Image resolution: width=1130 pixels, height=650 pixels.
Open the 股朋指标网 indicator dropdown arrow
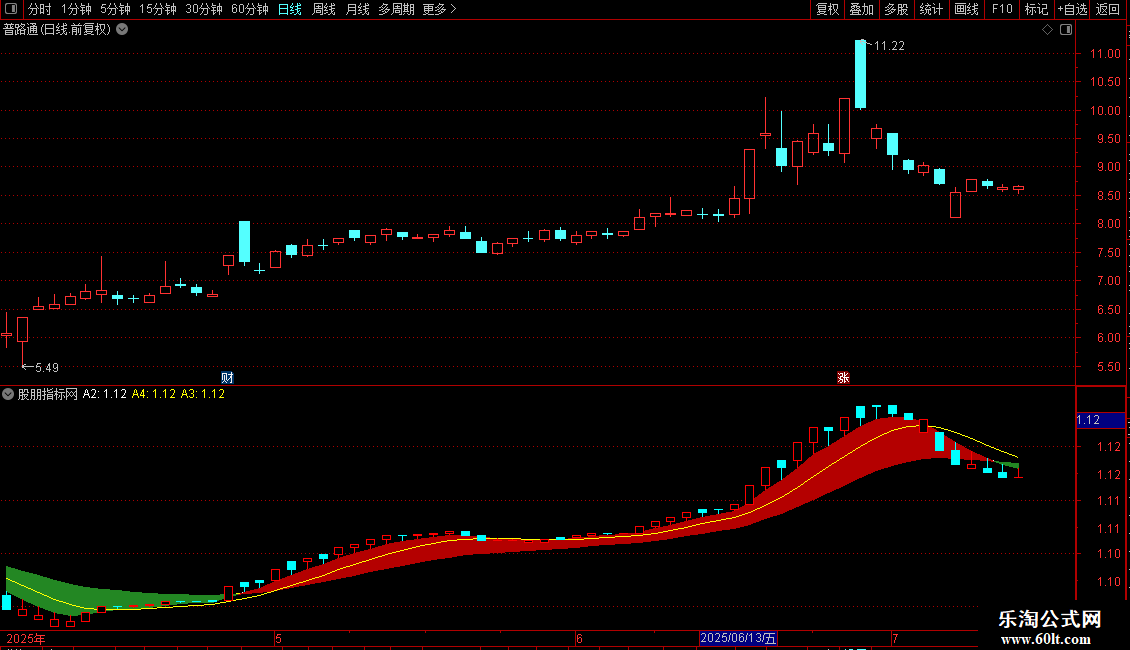click(x=8, y=394)
